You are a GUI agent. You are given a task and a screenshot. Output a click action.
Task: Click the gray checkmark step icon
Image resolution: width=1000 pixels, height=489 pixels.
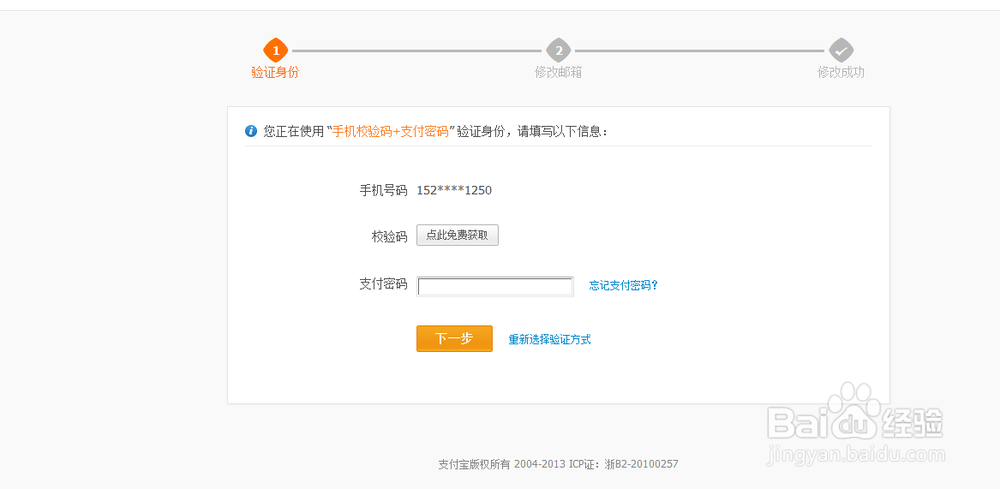coord(841,50)
